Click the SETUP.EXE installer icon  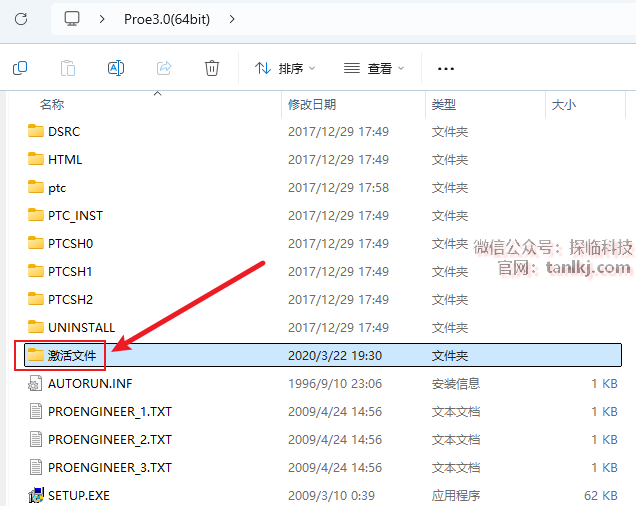click(x=36, y=495)
